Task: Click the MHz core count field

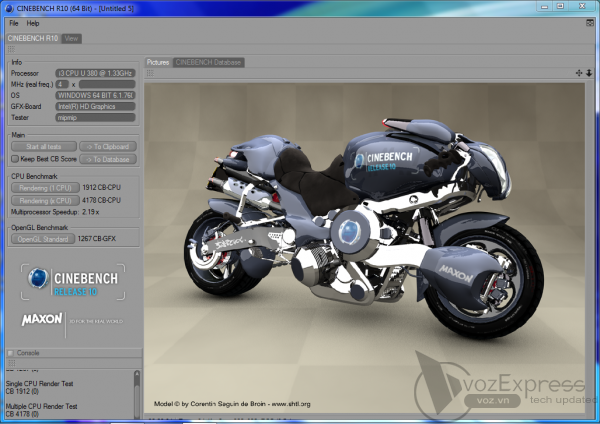Action: [62, 84]
